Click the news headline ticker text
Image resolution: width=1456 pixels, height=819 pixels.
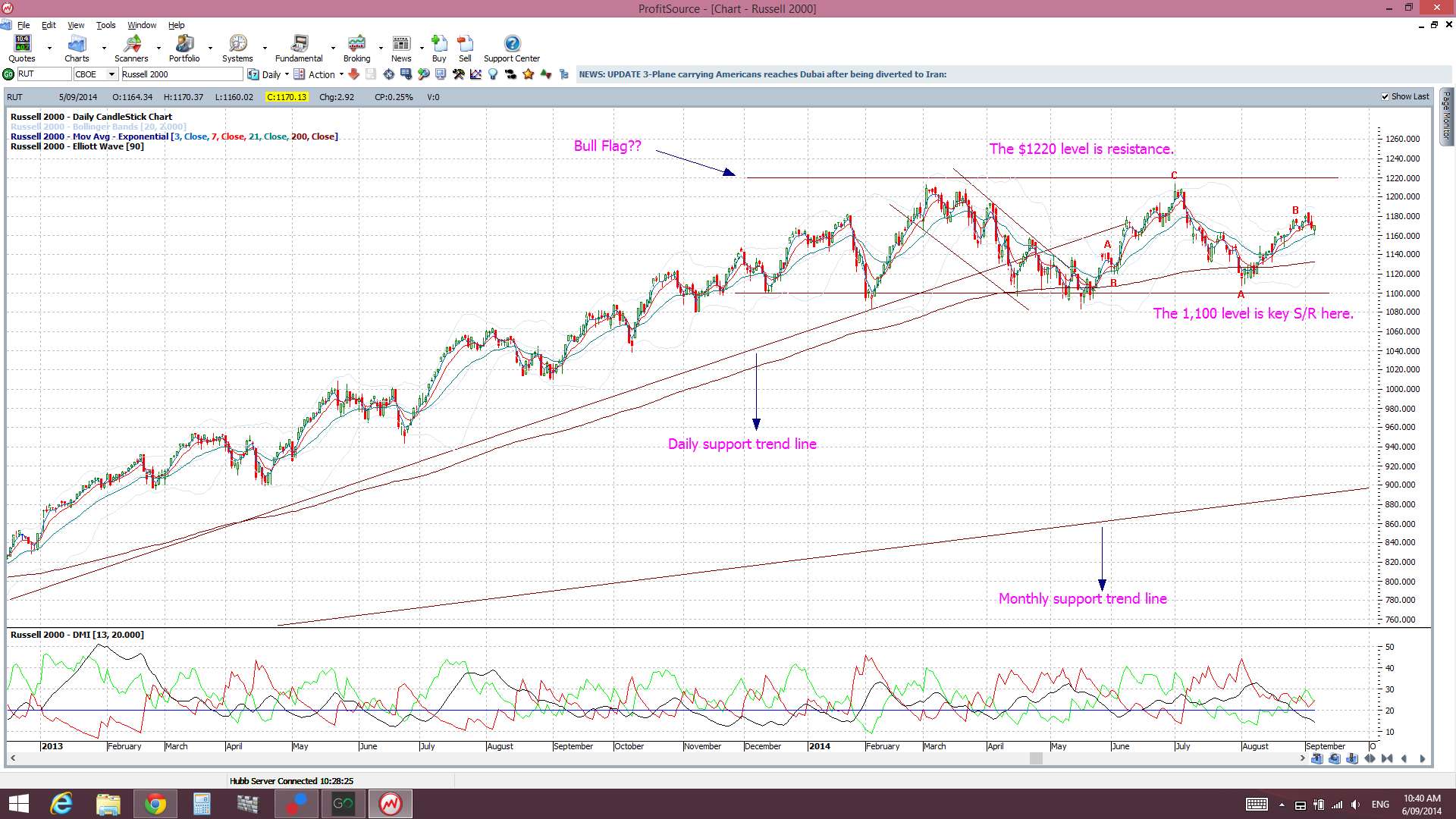[762, 74]
